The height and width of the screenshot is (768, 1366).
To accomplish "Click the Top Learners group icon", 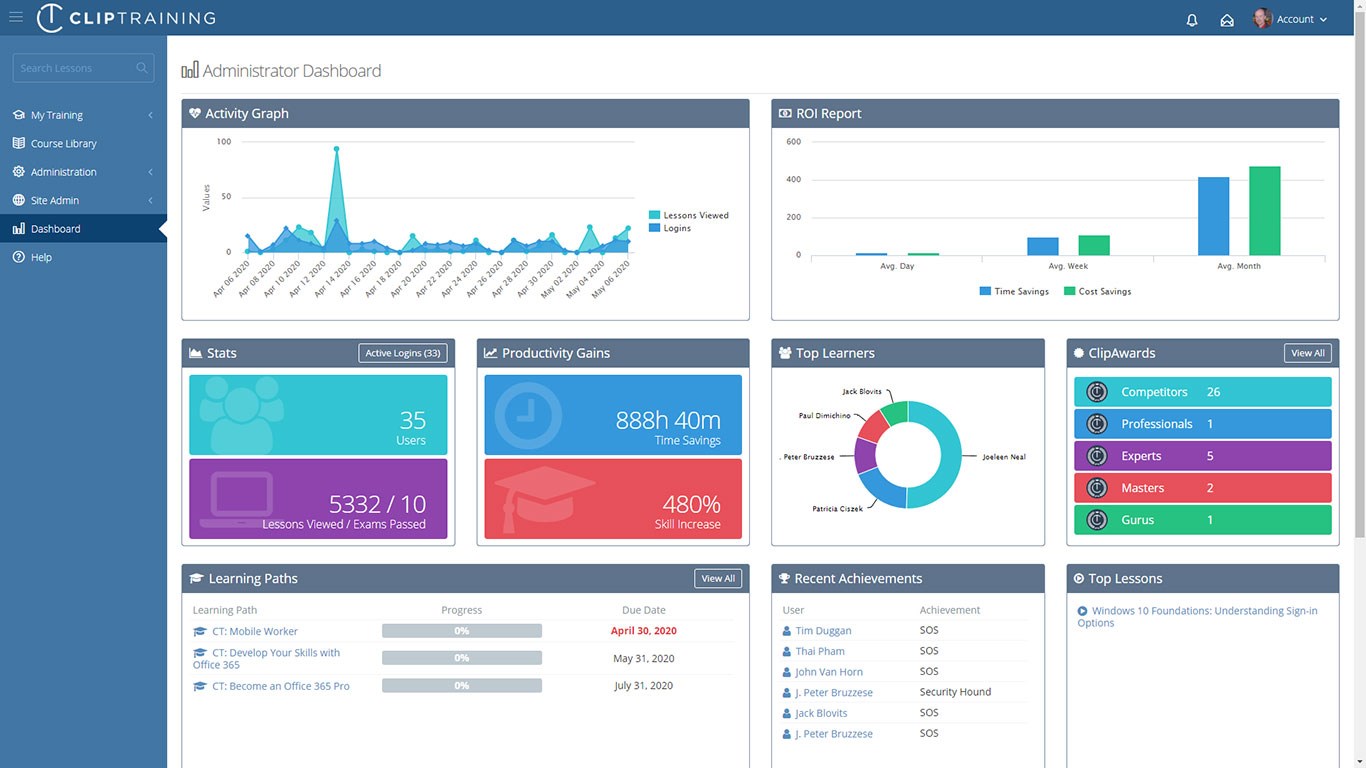I will (785, 353).
